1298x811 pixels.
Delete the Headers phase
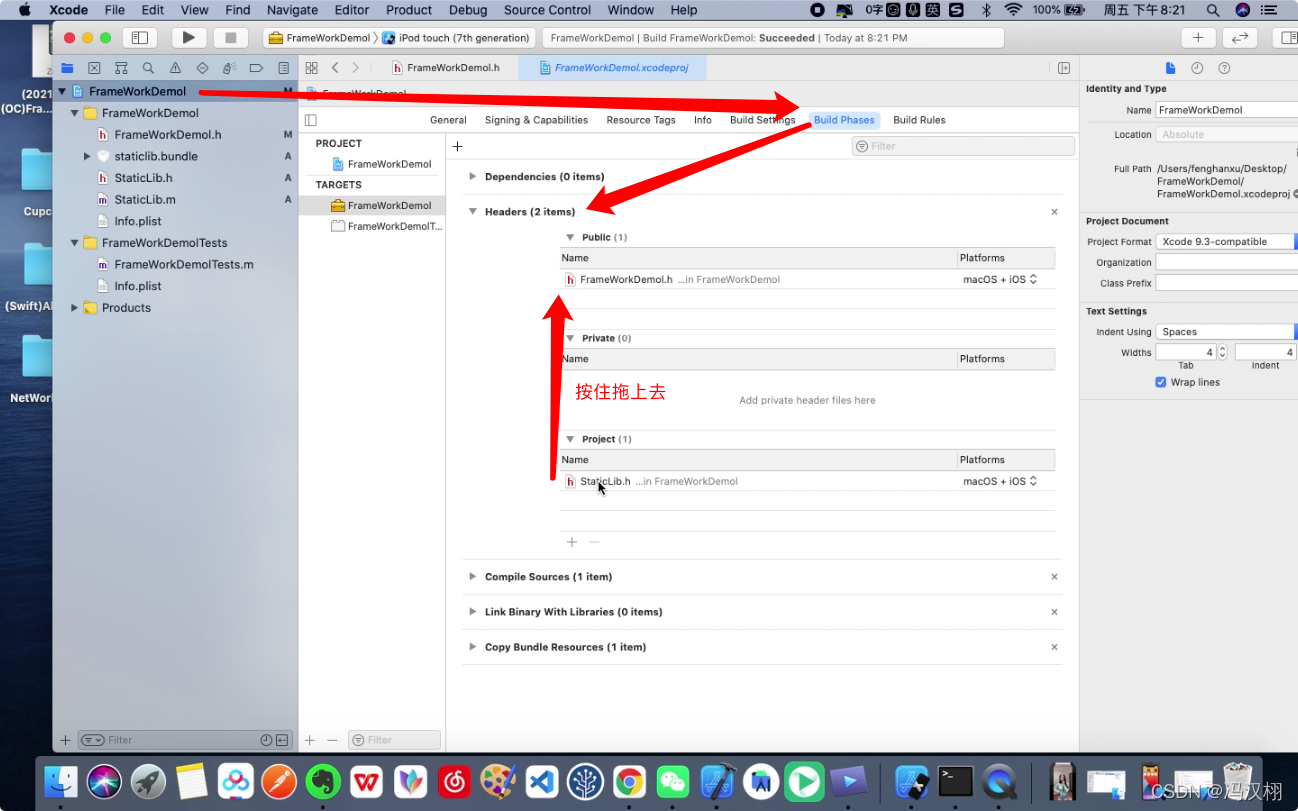coord(1054,212)
